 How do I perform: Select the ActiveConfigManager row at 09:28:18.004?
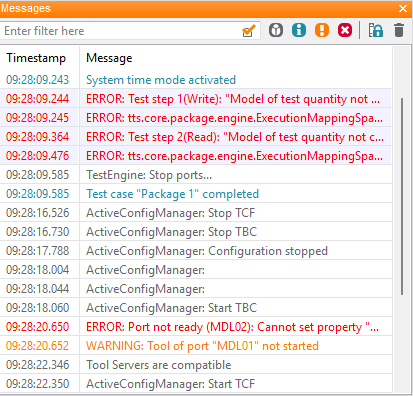coord(196,270)
